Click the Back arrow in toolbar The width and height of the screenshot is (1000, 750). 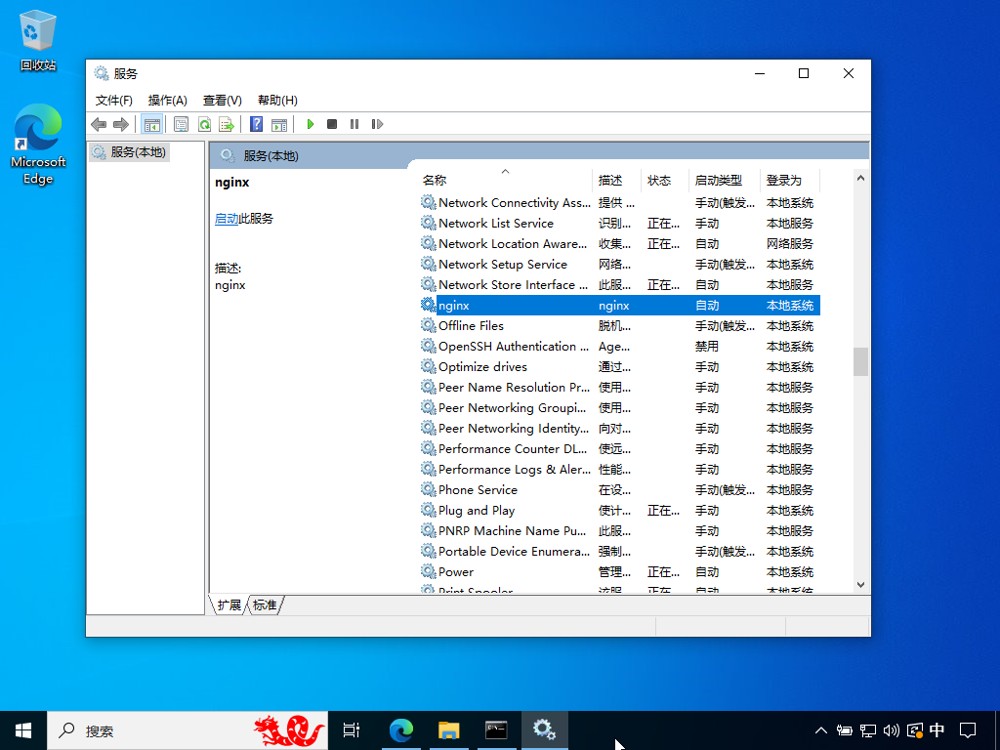(x=99, y=124)
